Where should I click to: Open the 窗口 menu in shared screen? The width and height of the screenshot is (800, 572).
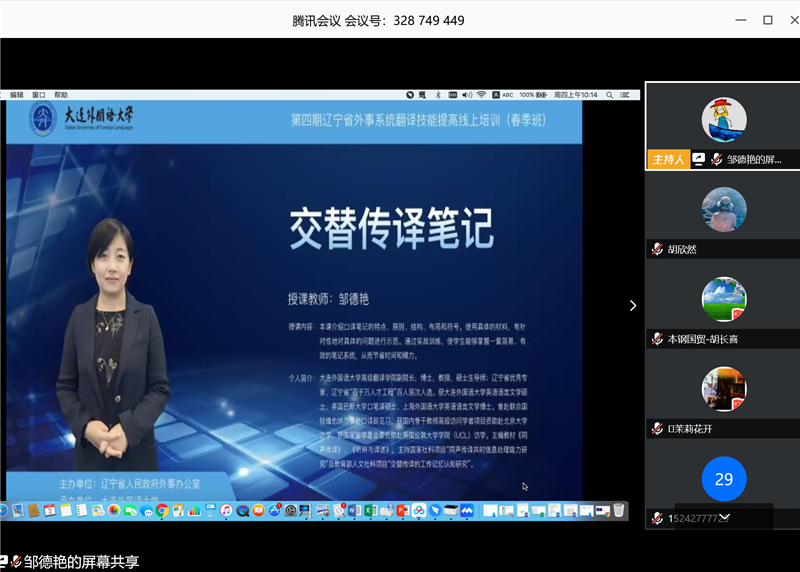click(39, 95)
